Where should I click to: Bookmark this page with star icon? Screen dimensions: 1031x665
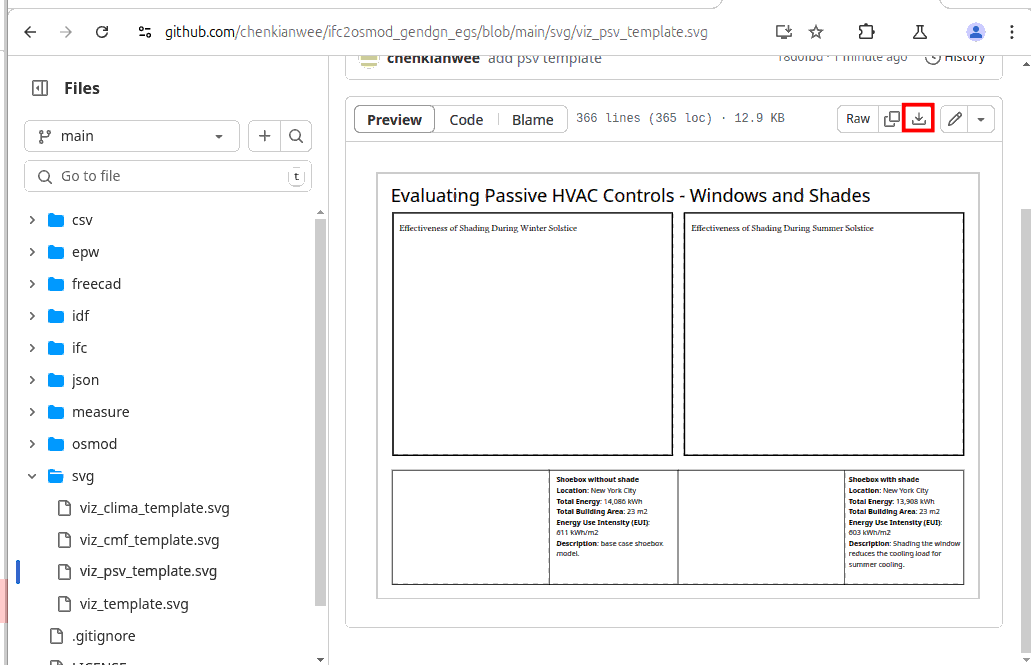point(816,32)
